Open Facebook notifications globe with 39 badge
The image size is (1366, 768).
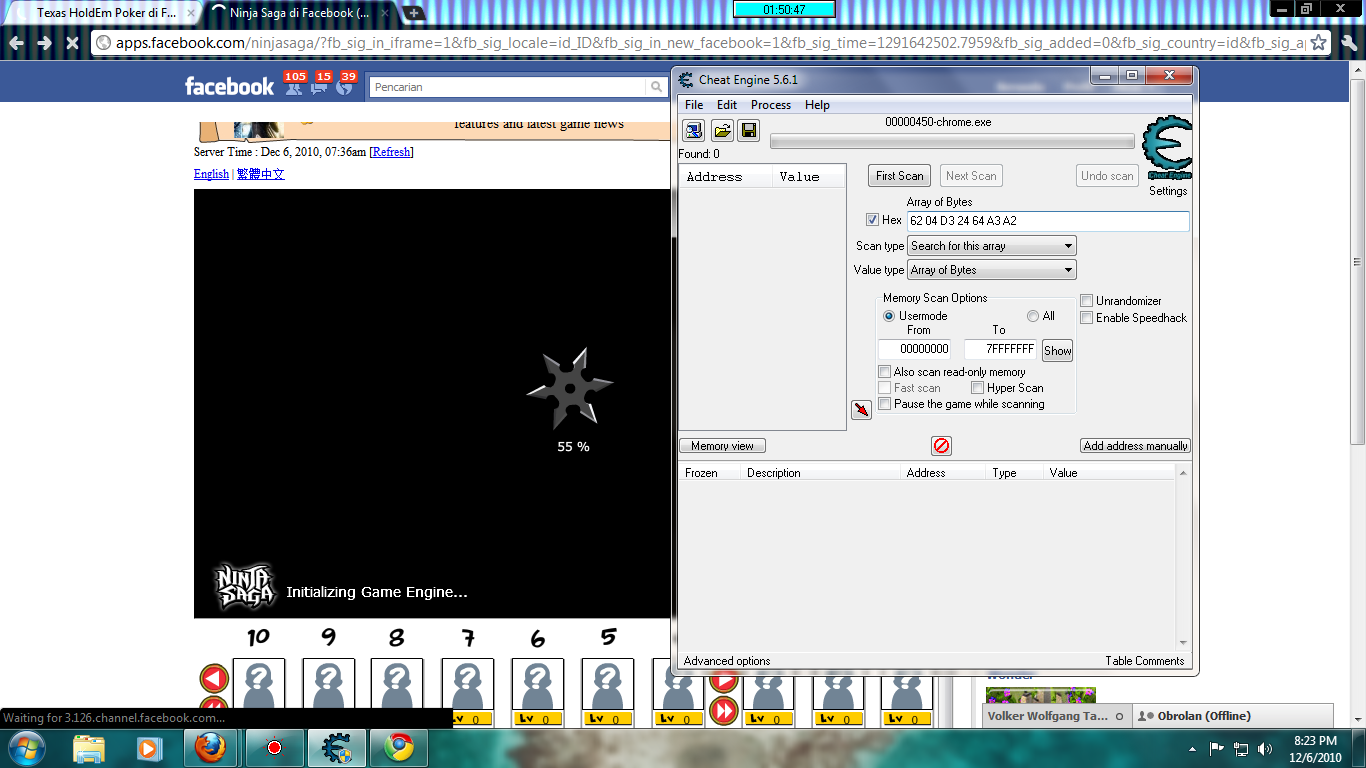tap(344, 86)
